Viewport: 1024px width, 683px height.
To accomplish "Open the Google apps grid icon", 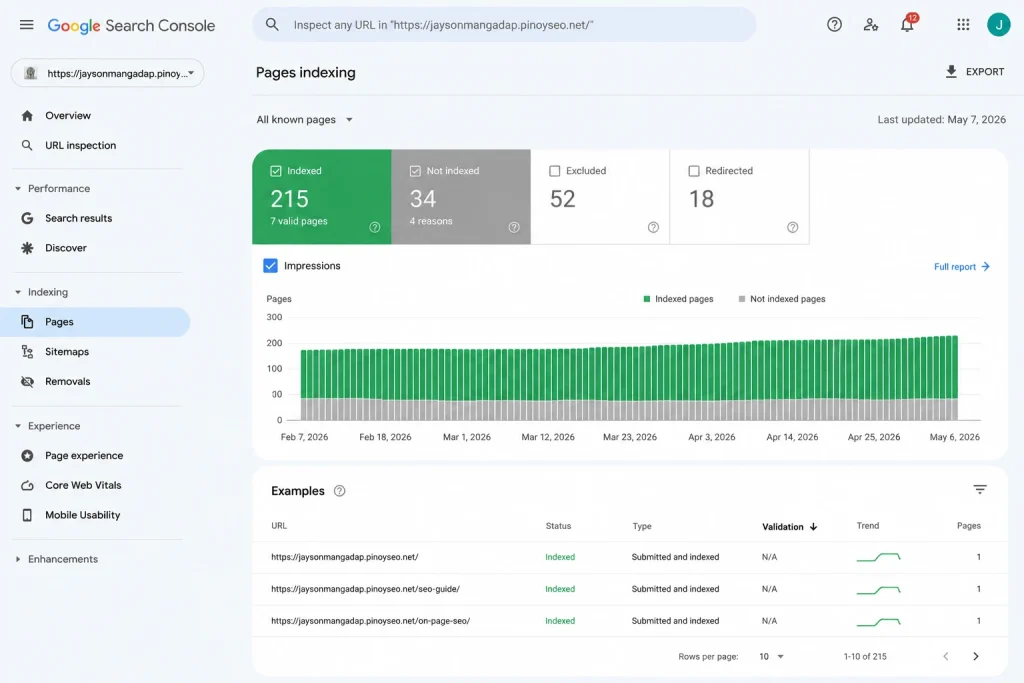I will (x=963, y=25).
